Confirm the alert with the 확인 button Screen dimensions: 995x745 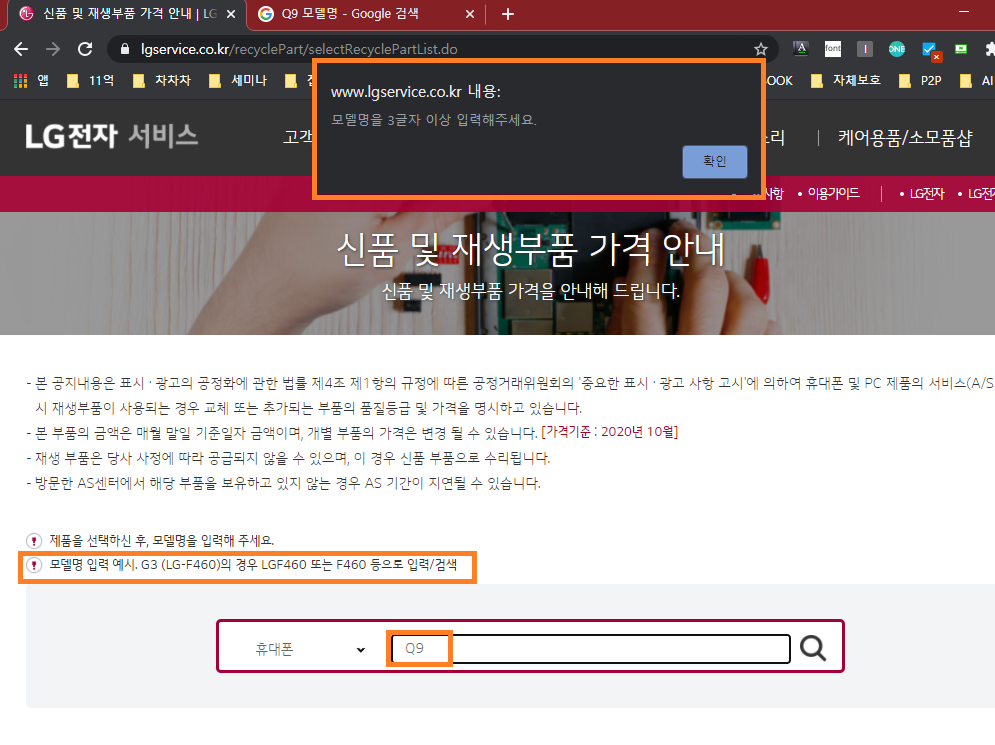(x=715, y=162)
